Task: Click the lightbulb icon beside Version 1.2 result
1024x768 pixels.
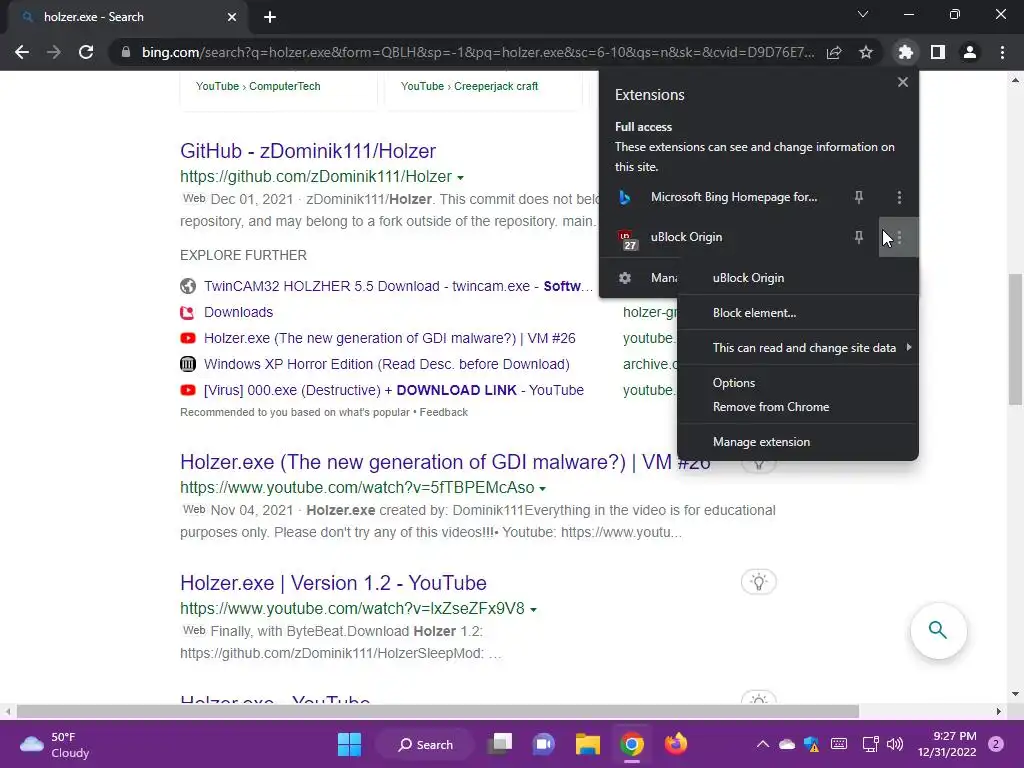Action: 759,582
